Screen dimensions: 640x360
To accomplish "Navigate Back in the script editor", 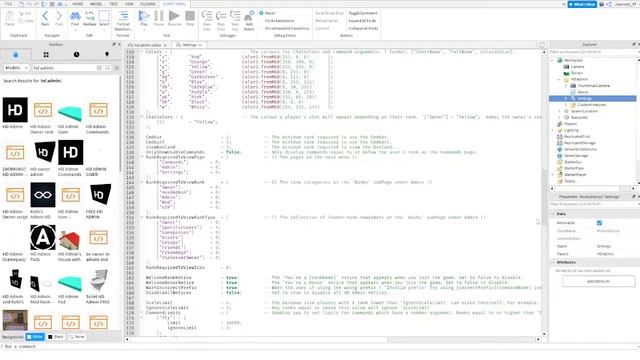I will coord(45,18).
